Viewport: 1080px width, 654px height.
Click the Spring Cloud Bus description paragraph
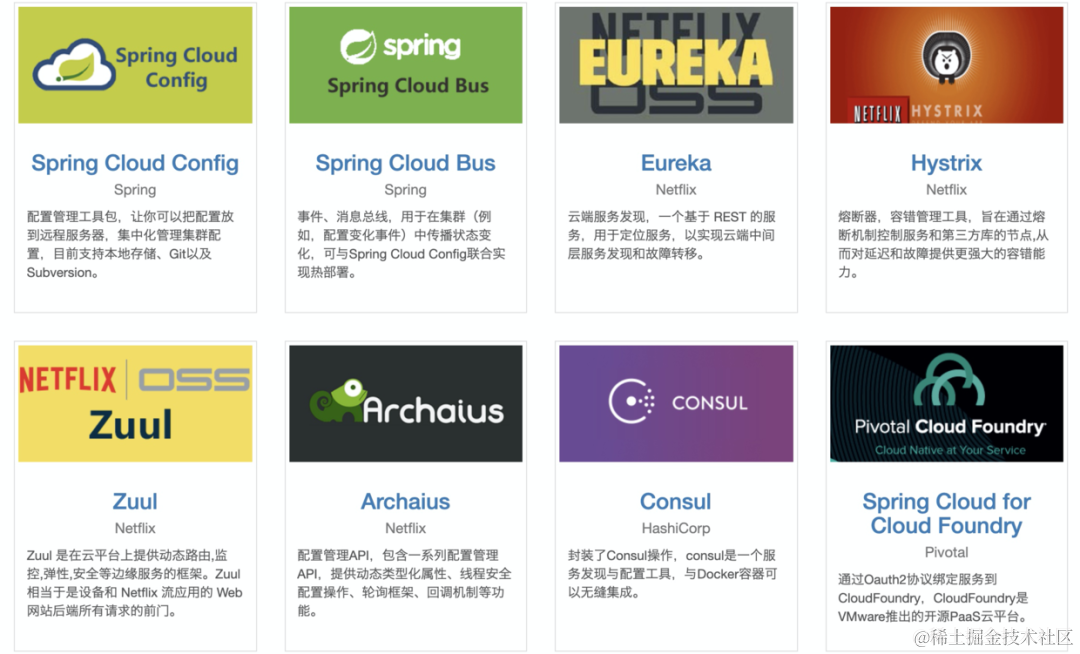[402, 244]
